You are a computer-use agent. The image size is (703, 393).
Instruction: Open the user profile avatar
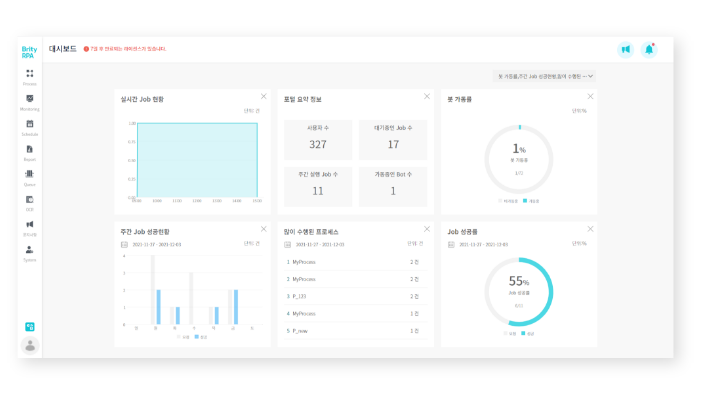pyautogui.click(x=30, y=345)
